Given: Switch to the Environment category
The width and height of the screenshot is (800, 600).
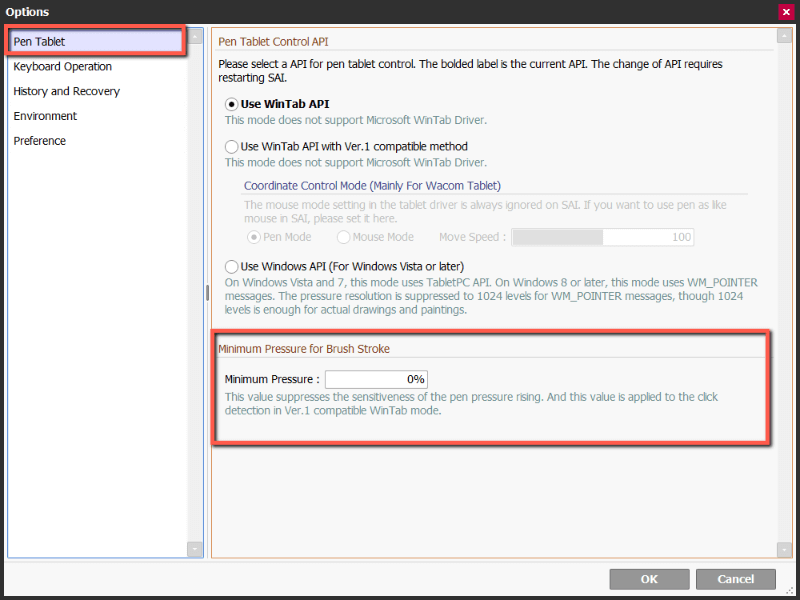Looking at the screenshot, I should tap(45, 116).
